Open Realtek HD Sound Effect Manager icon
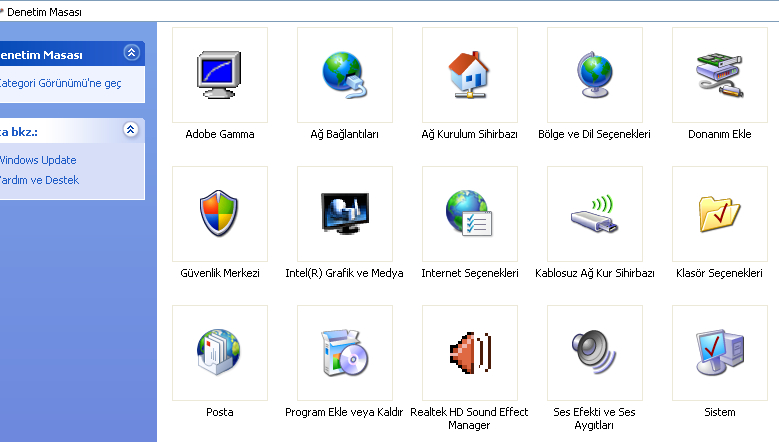The height and width of the screenshot is (442, 779). (470, 353)
